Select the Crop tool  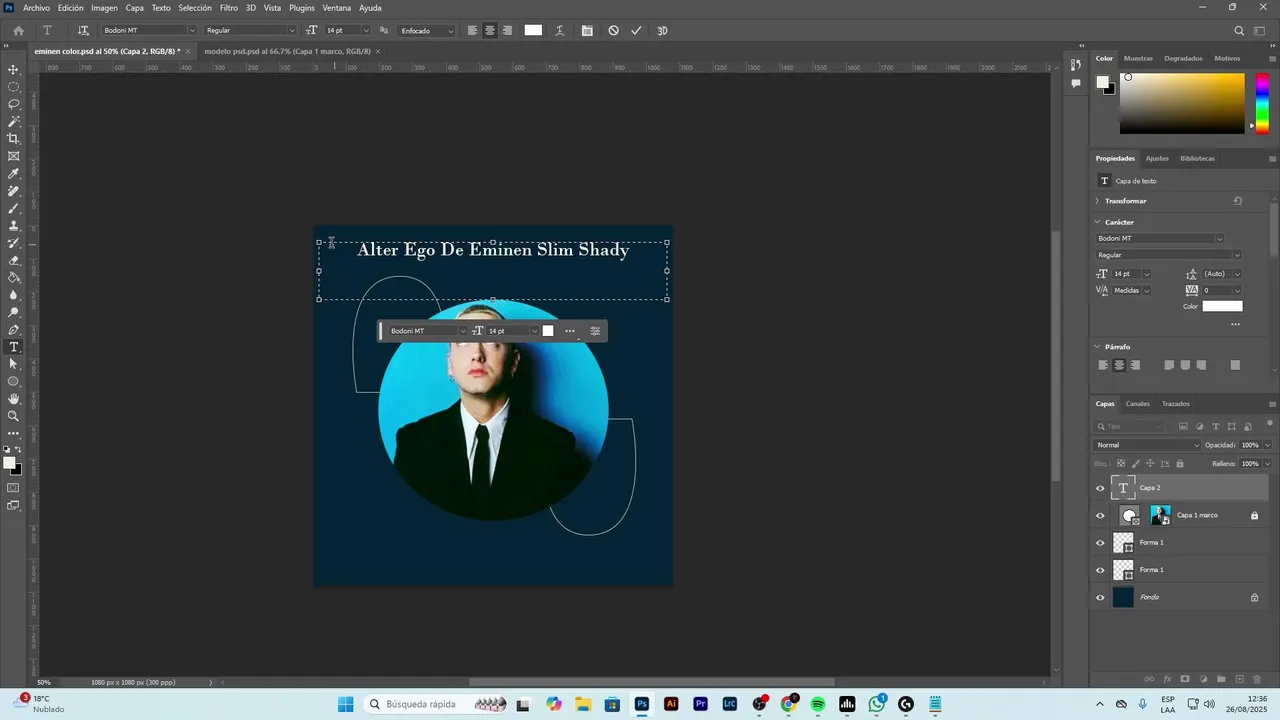(14, 139)
